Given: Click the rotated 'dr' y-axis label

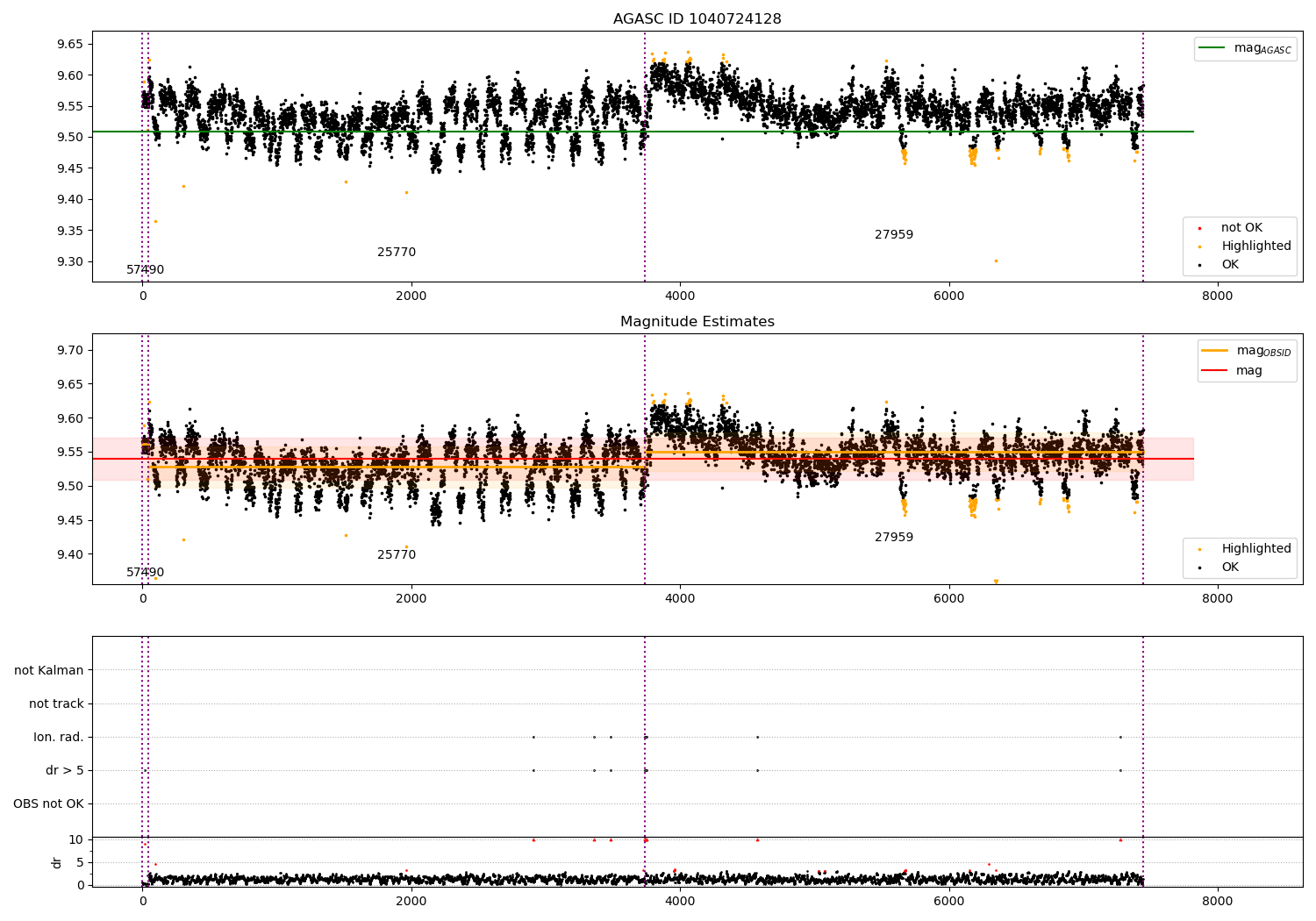Looking at the screenshot, I should click(x=57, y=862).
